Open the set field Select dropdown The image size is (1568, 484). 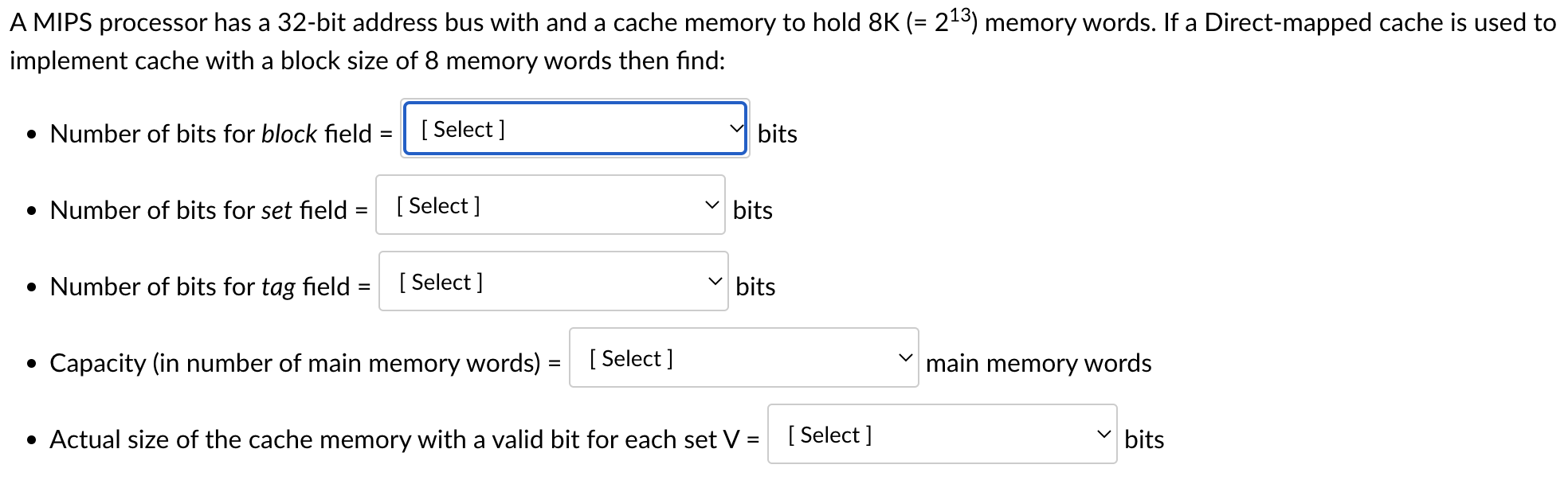point(550,206)
